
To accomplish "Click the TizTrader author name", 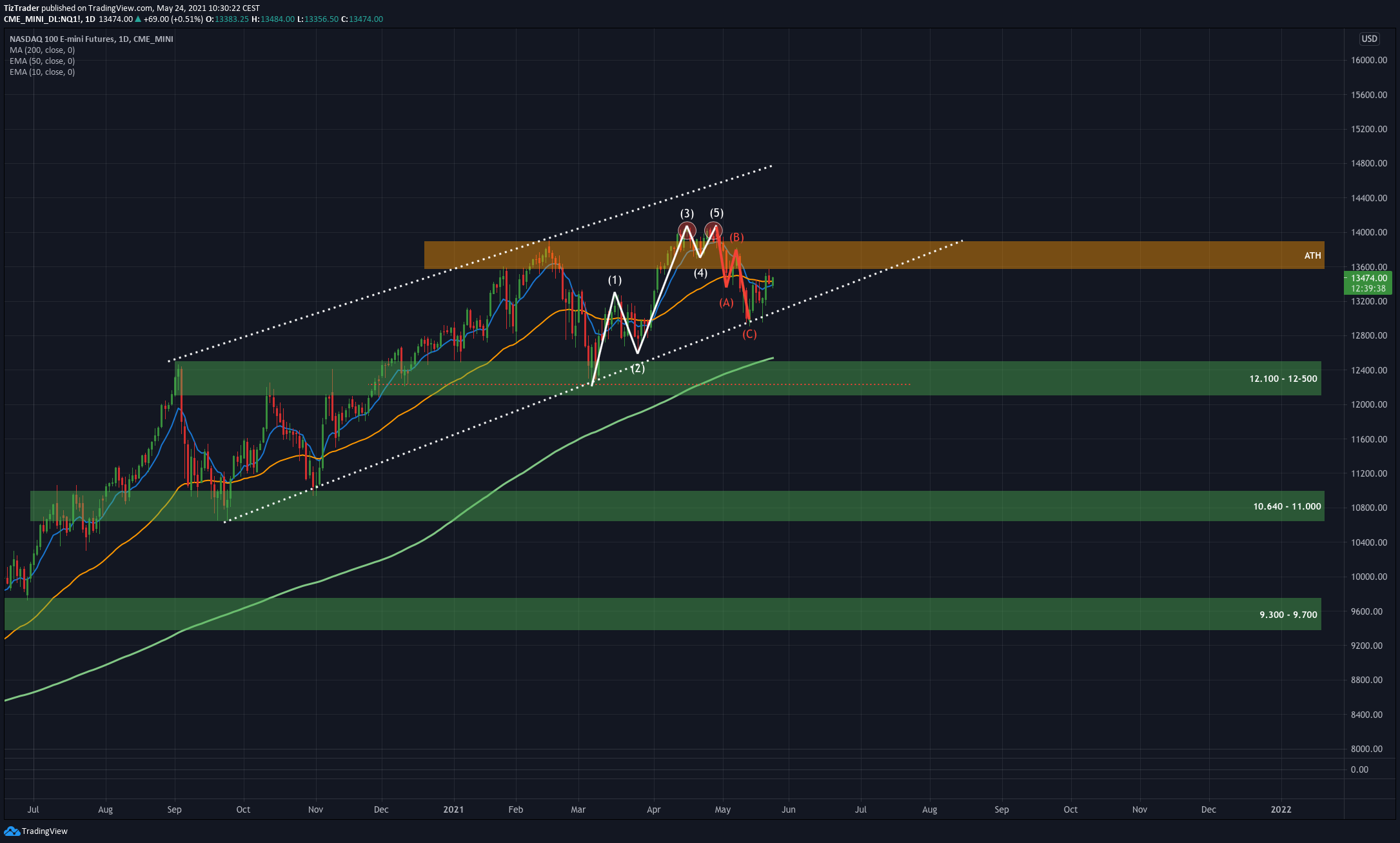I will tap(21, 8).
